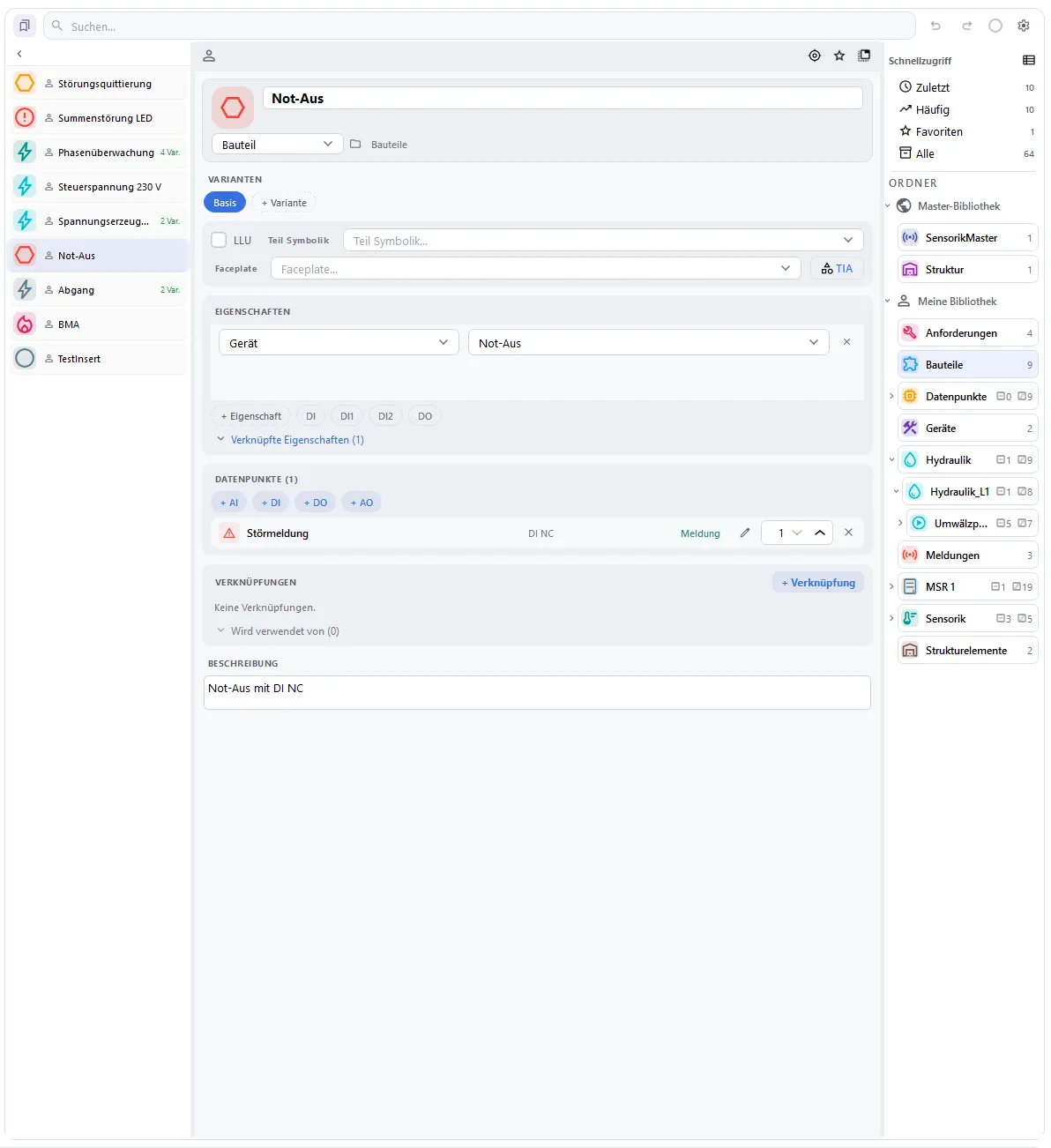Expand the Umwälzp... folder
The width and height of the screenshot is (1051, 1148).
point(900,523)
